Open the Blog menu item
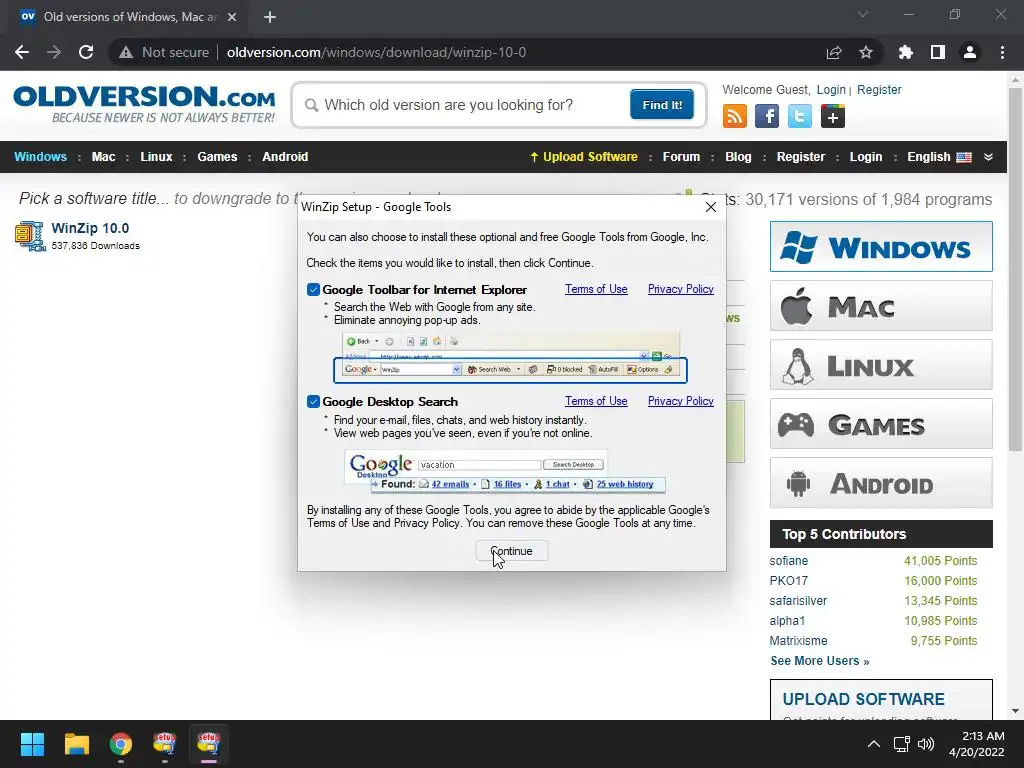 tap(738, 157)
